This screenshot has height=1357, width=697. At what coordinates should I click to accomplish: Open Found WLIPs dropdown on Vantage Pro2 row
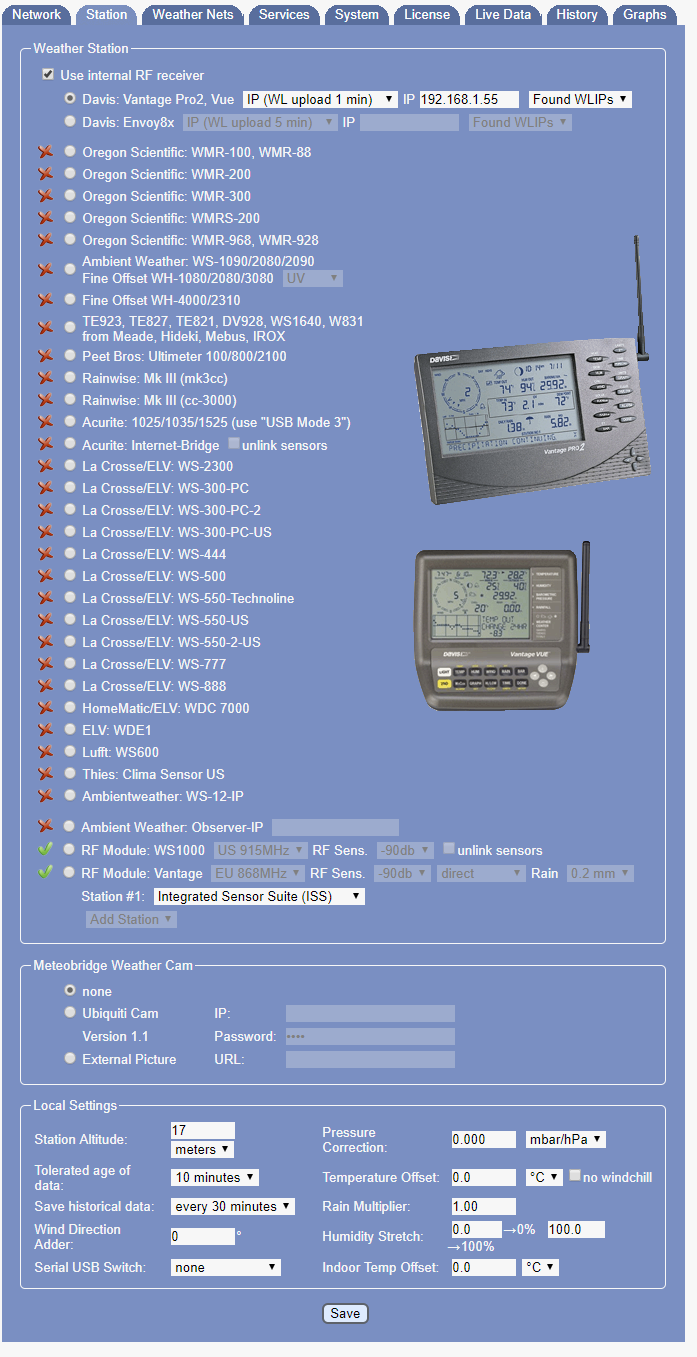click(x=580, y=99)
